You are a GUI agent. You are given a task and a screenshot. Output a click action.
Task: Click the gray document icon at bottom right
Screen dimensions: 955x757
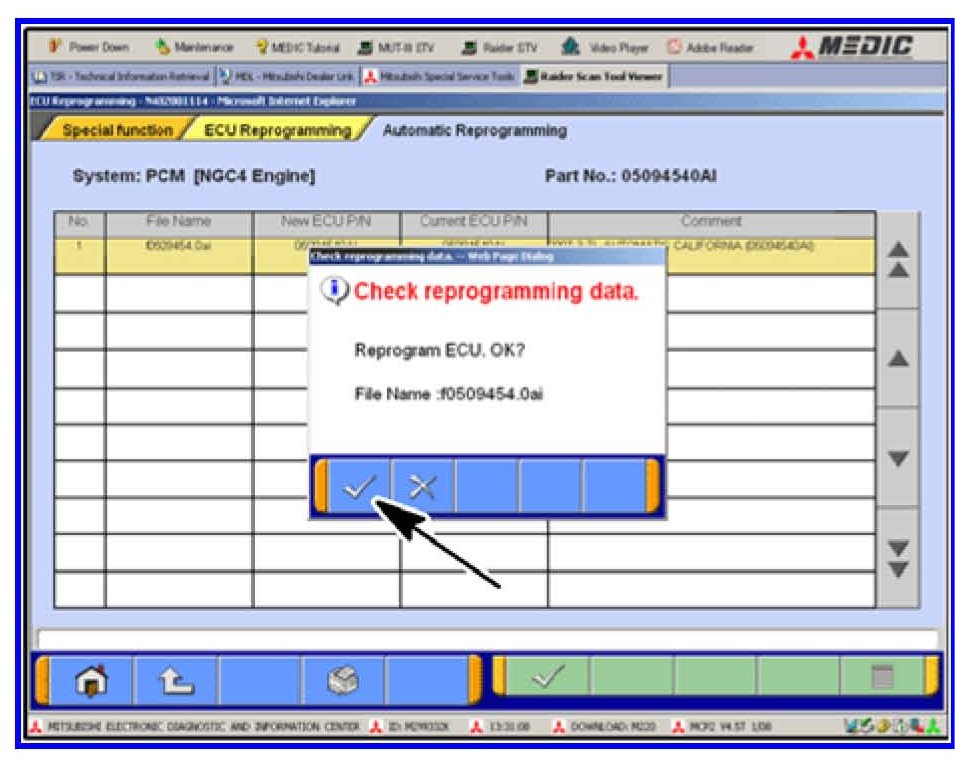[881, 681]
